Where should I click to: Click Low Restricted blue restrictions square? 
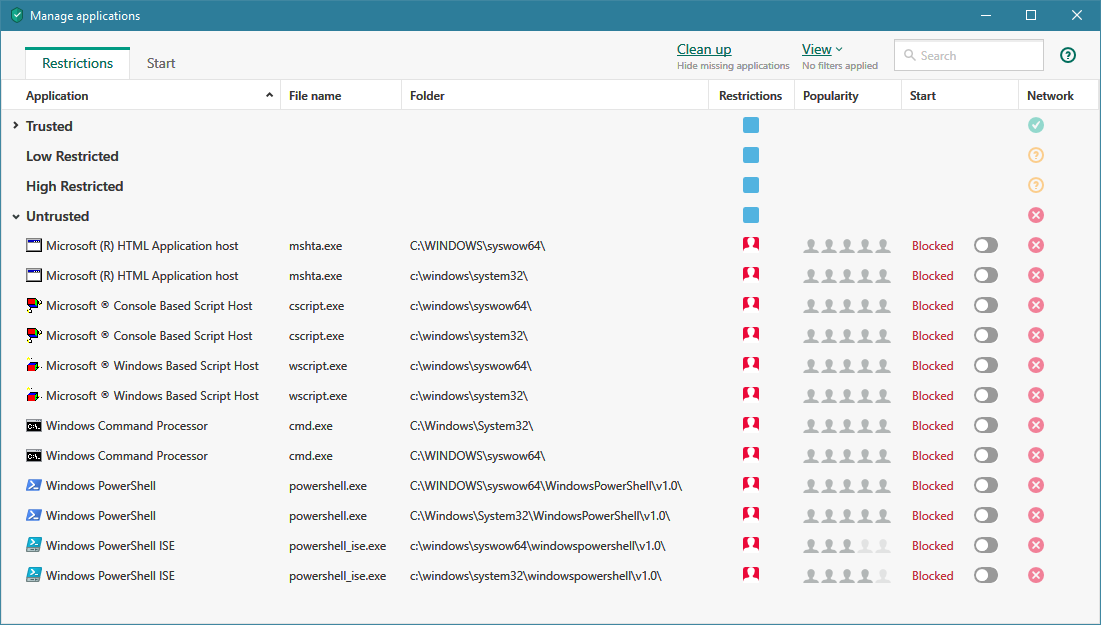coord(751,155)
